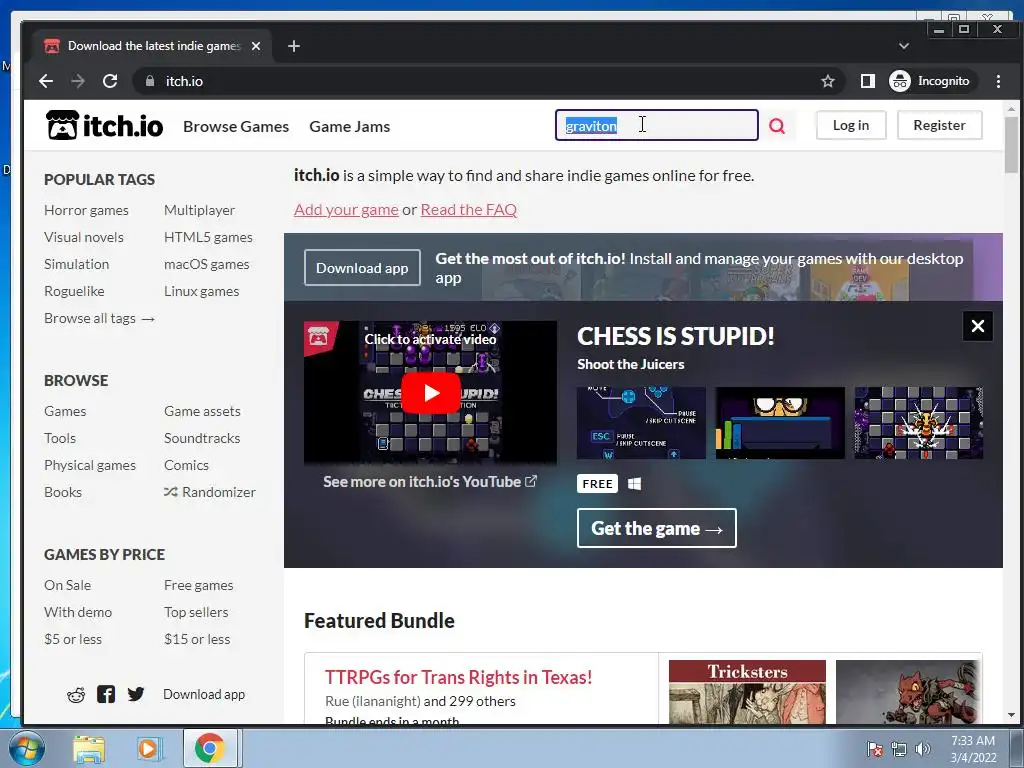Browse Game assets category

click(202, 411)
